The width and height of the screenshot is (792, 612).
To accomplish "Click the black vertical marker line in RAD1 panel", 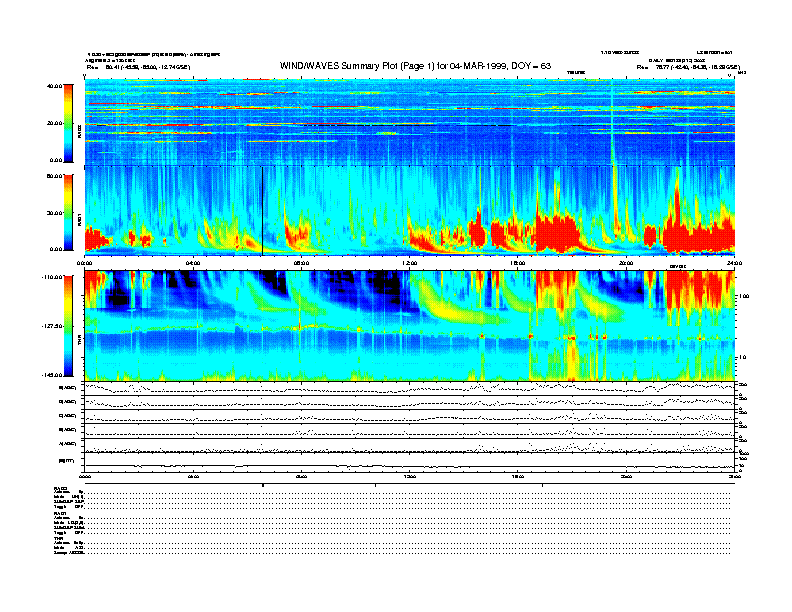I will click(263, 211).
